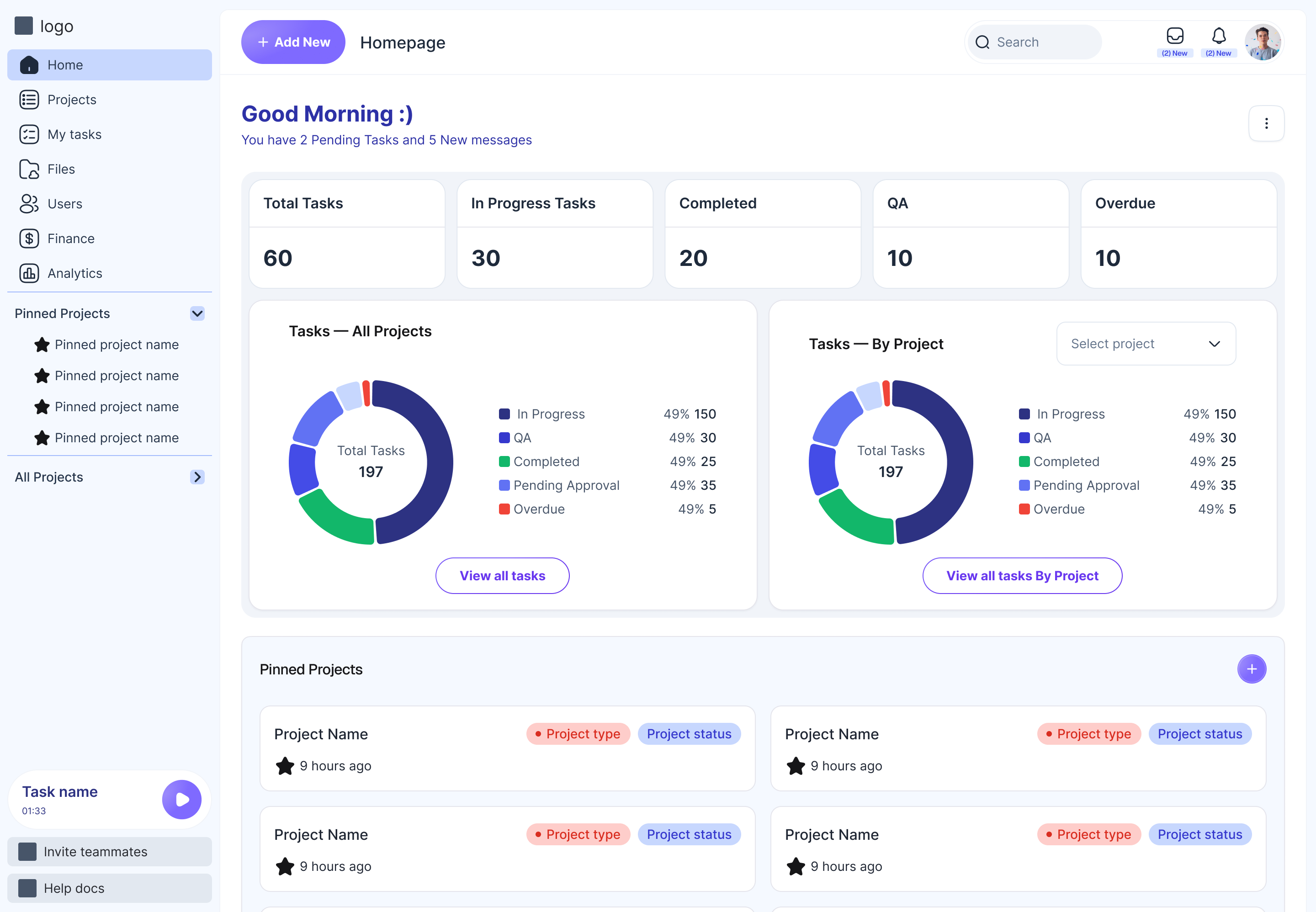Click the green Completed swatch in All Projects legend
The image size is (1316, 912).
[x=504, y=461]
